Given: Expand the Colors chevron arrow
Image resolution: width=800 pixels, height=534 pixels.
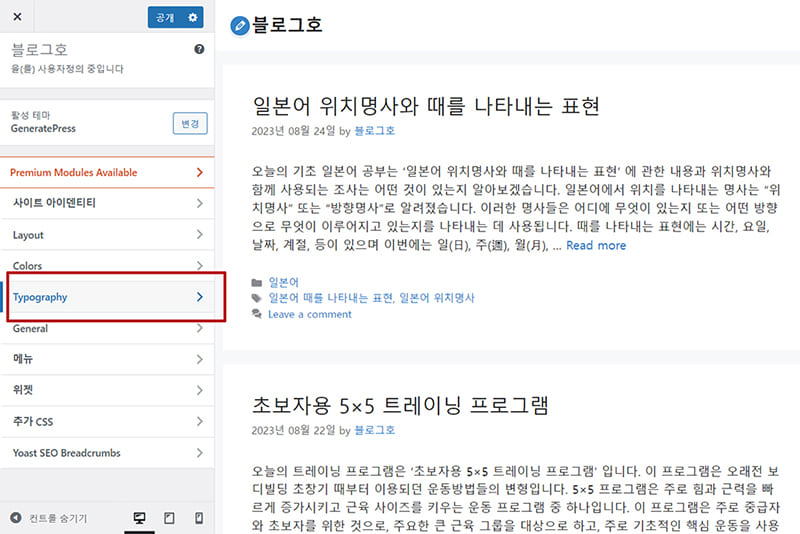Looking at the screenshot, I should tap(199, 265).
